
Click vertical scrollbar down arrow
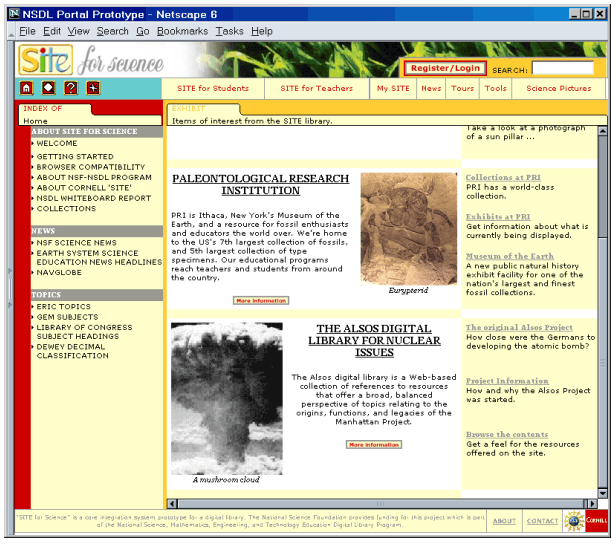(x=602, y=493)
